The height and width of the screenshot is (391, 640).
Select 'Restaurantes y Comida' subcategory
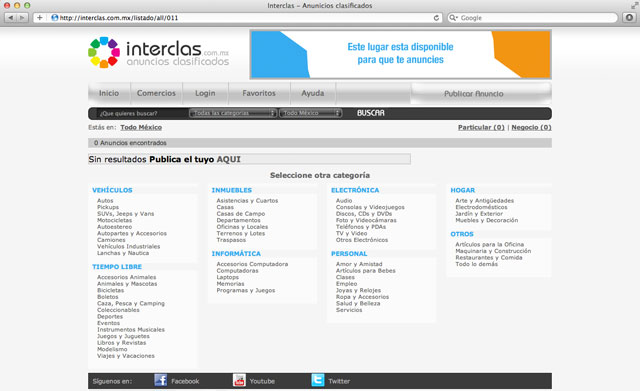point(489,258)
